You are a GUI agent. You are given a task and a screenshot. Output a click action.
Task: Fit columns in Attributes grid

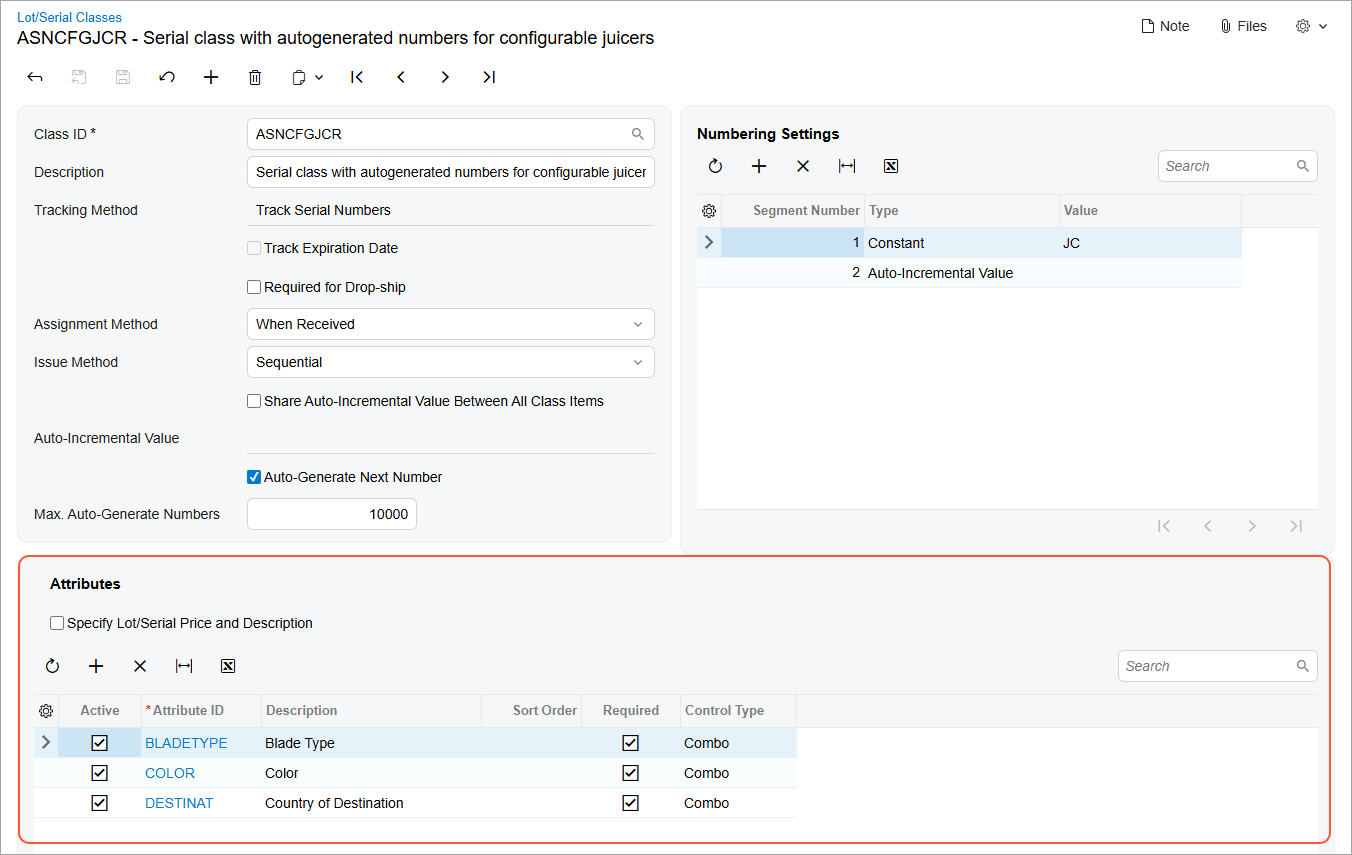(x=184, y=666)
